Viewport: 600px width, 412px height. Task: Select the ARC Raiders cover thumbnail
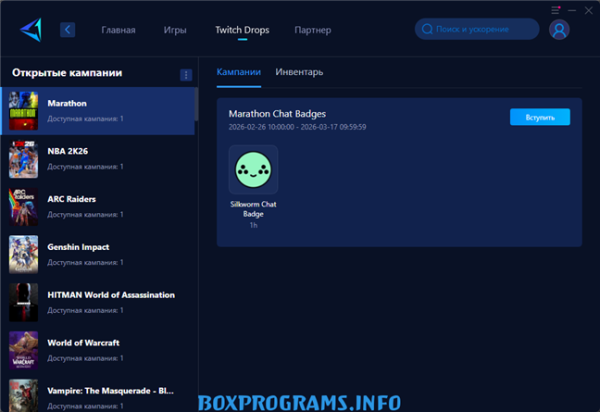pyautogui.click(x=24, y=207)
